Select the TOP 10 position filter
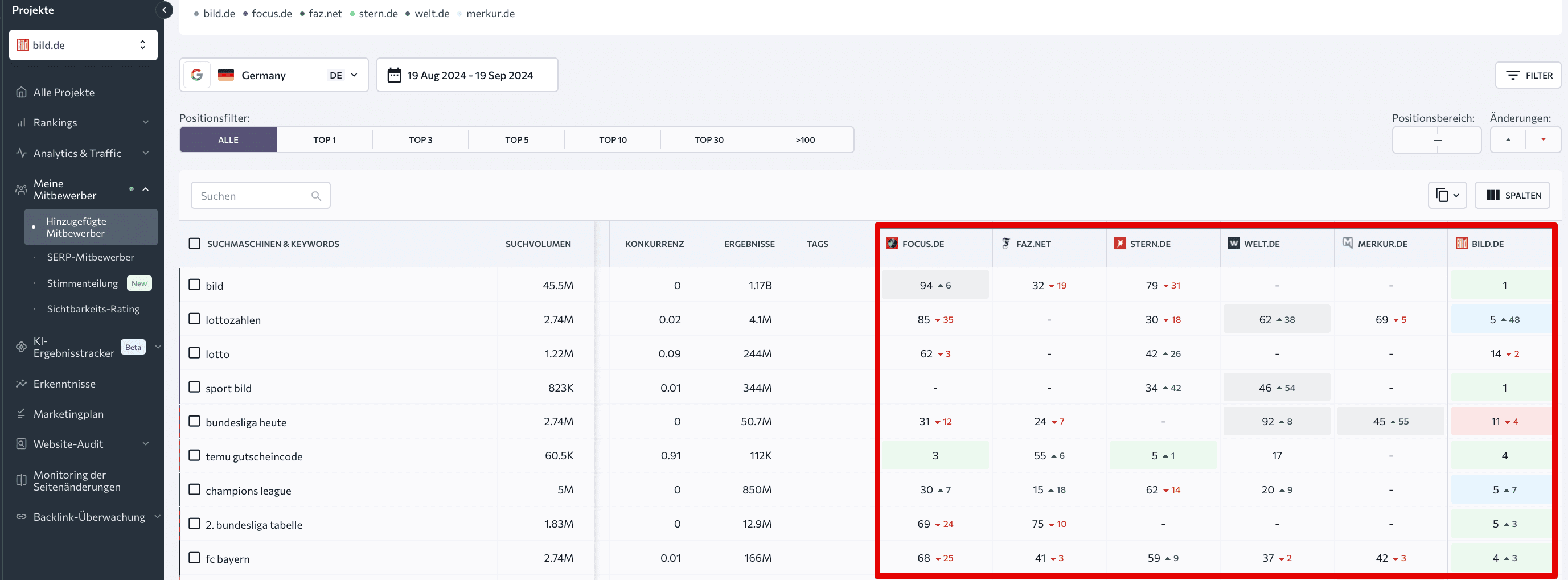Image resolution: width=1568 pixels, height=581 pixels. [613, 140]
